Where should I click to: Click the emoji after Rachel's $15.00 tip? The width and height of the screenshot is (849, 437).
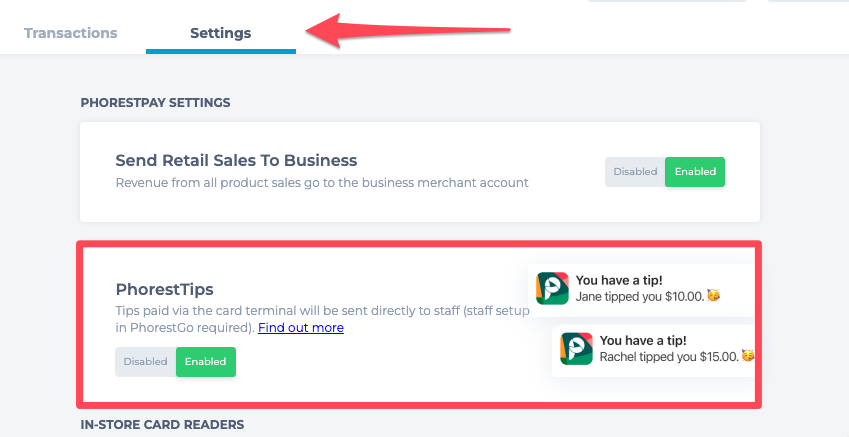click(x=748, y=356)
